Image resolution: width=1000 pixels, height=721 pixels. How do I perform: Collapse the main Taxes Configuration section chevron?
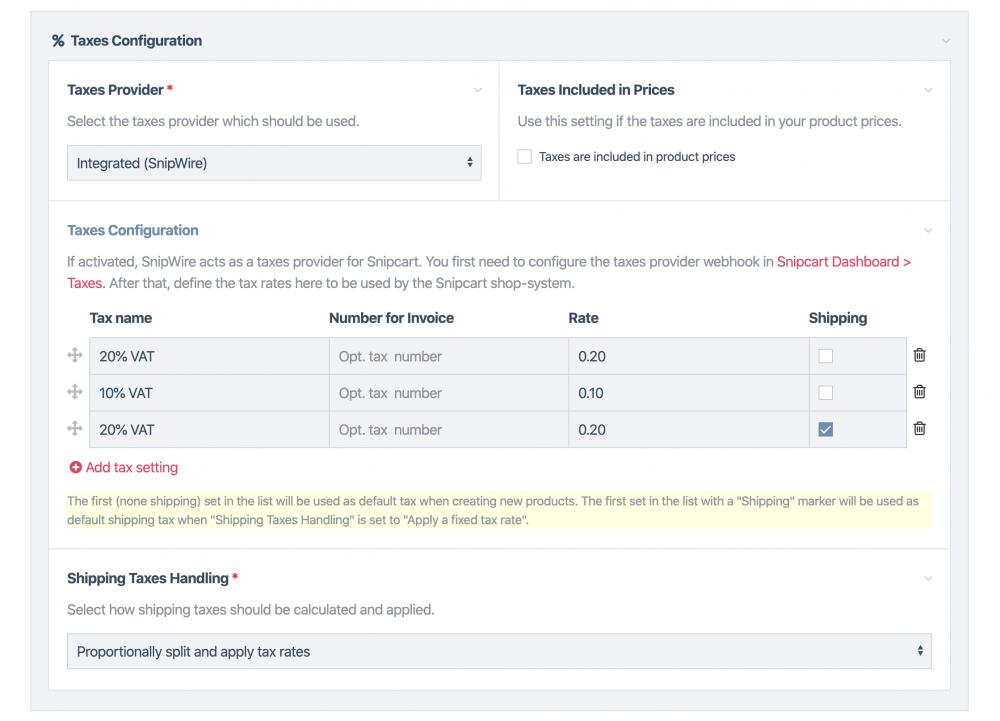click(x=946, y=41)
